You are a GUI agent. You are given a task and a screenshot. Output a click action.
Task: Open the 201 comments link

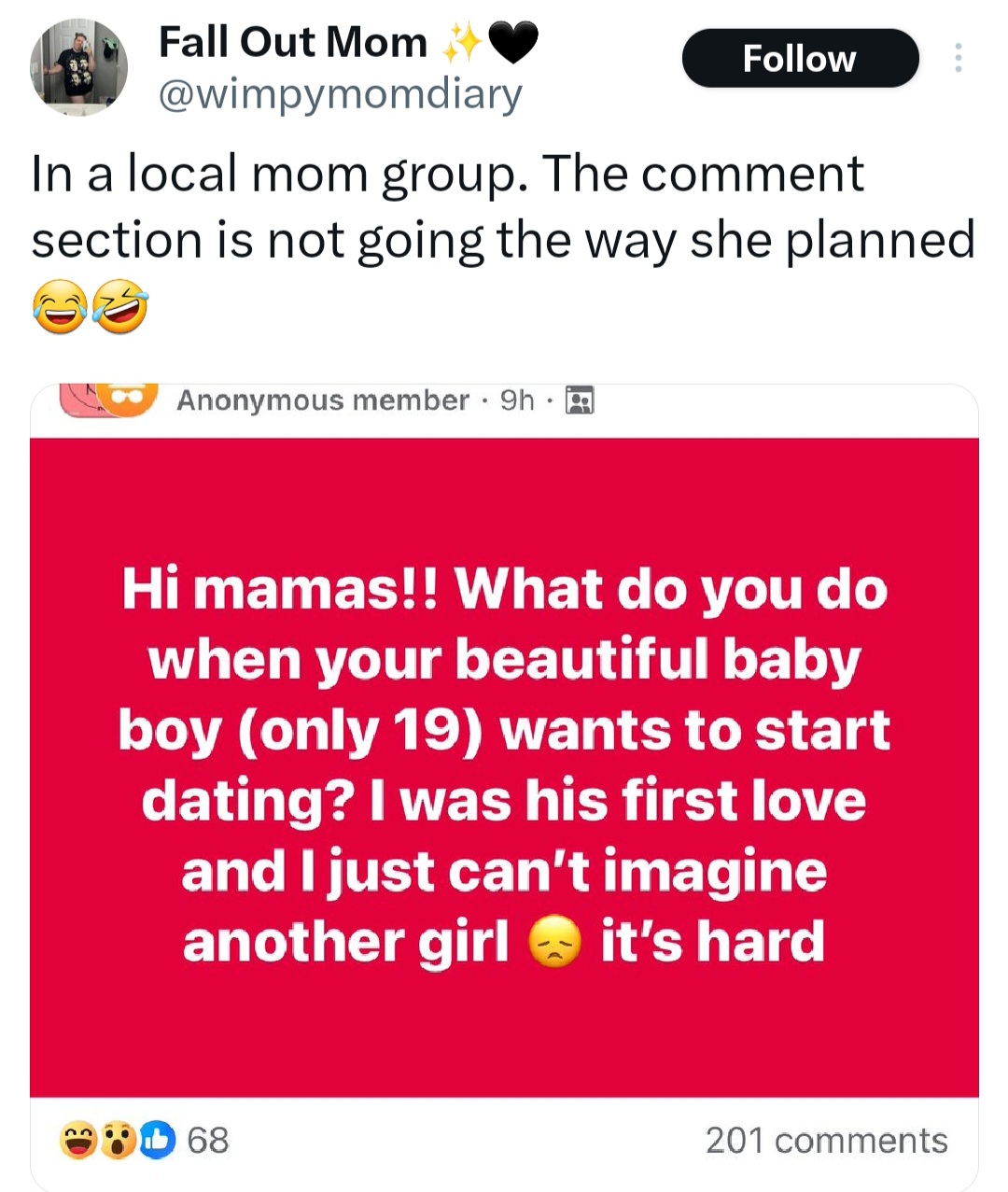[x=826, y=1140]
